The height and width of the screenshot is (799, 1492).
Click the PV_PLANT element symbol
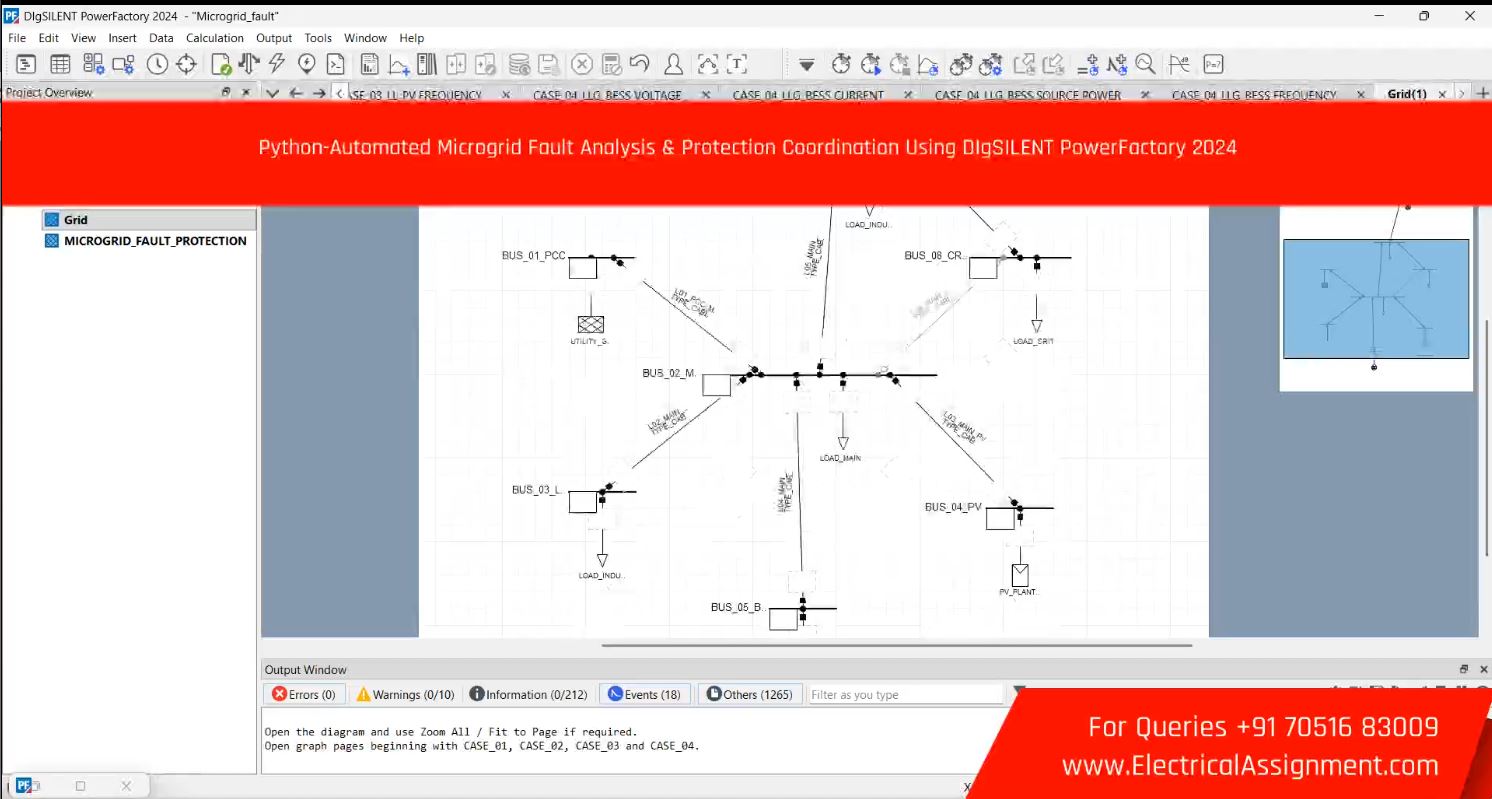pos(1020,575)
